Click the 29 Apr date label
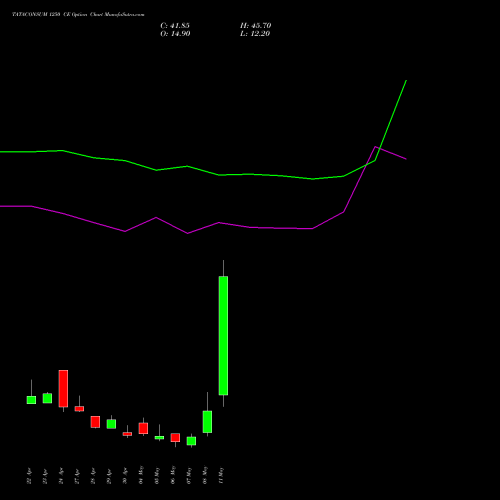500x500 pixels. click(x=109, y=476)
